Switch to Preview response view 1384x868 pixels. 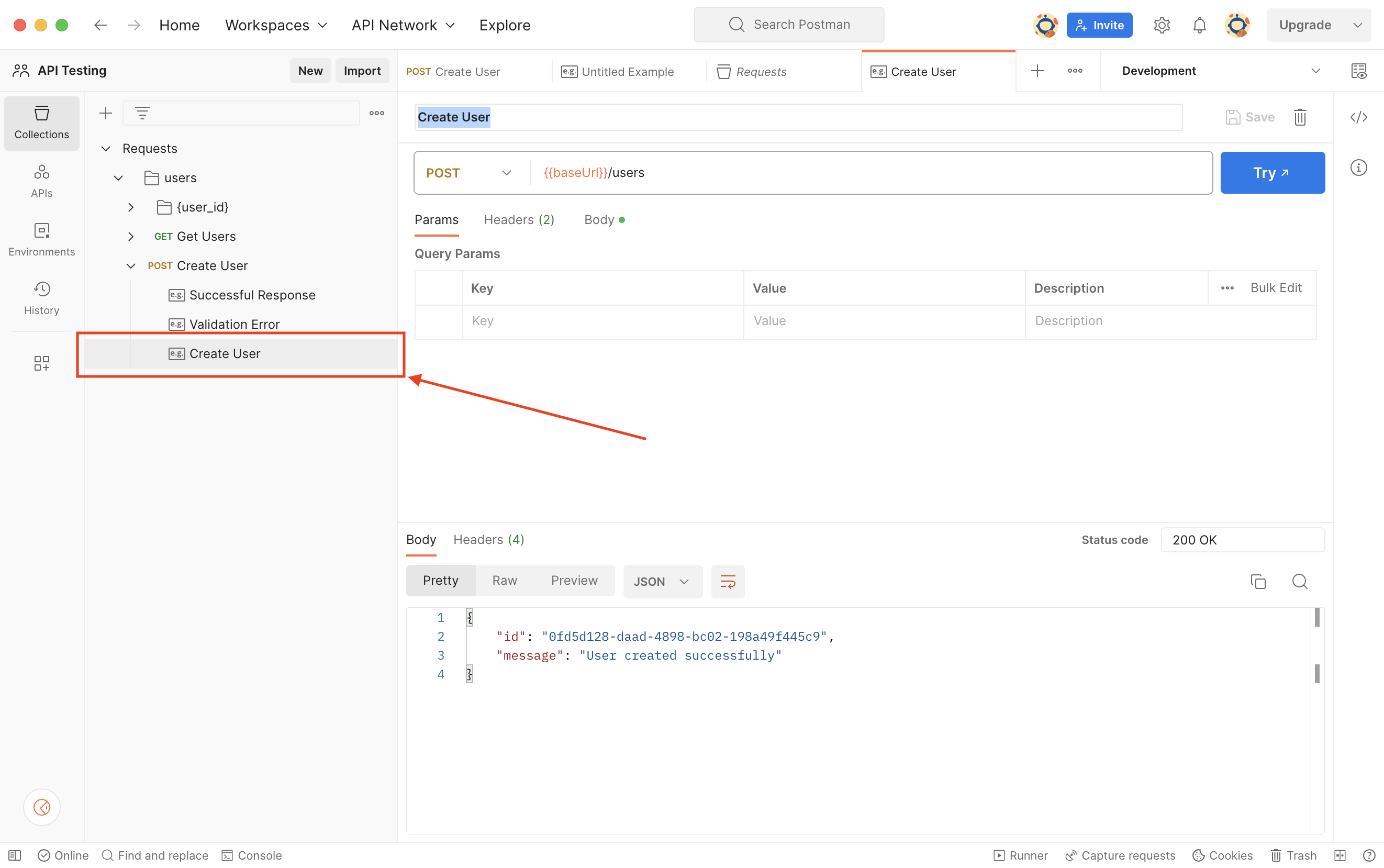[x=574, y=580]
